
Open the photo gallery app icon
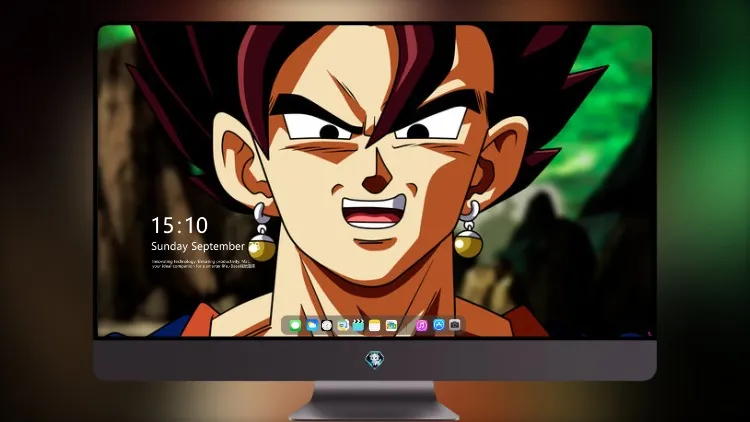[x=391, y=325]
